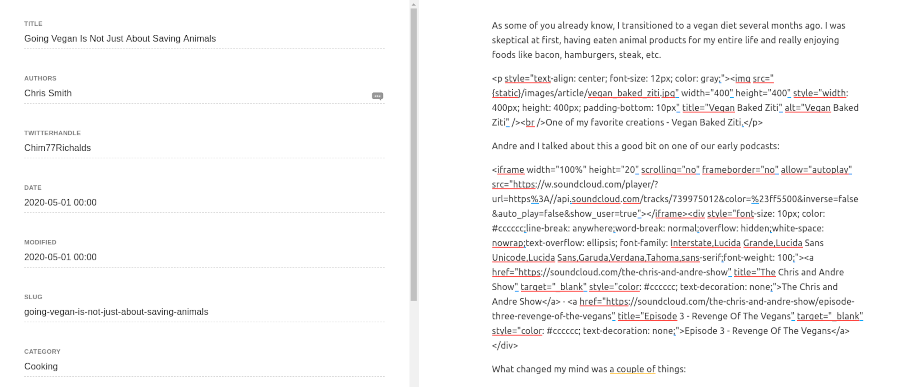Select the Slug field 'going-vegan-is-not-just-about-saving-animals'
The height and width of the screenshot is (387, 900).
[204, 312]
